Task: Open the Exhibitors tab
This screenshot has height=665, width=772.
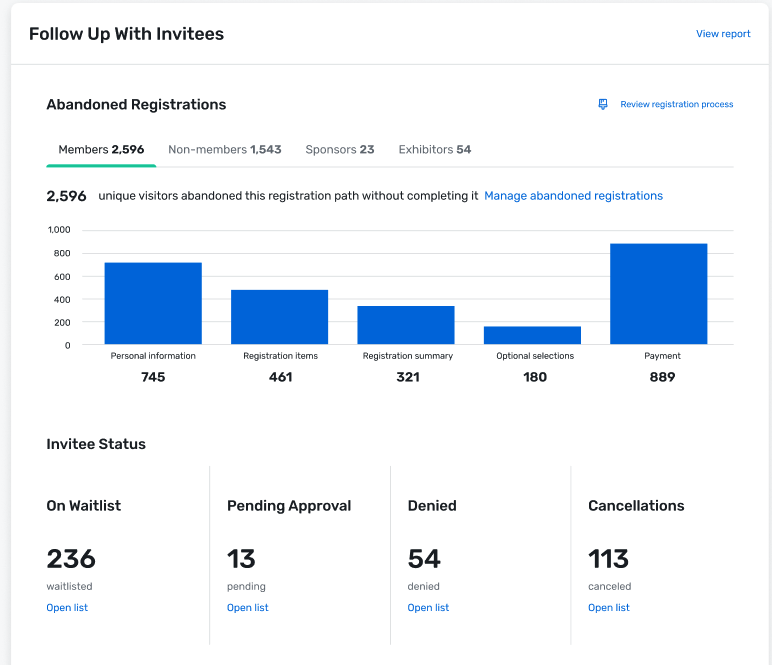Action: point(434,150)
